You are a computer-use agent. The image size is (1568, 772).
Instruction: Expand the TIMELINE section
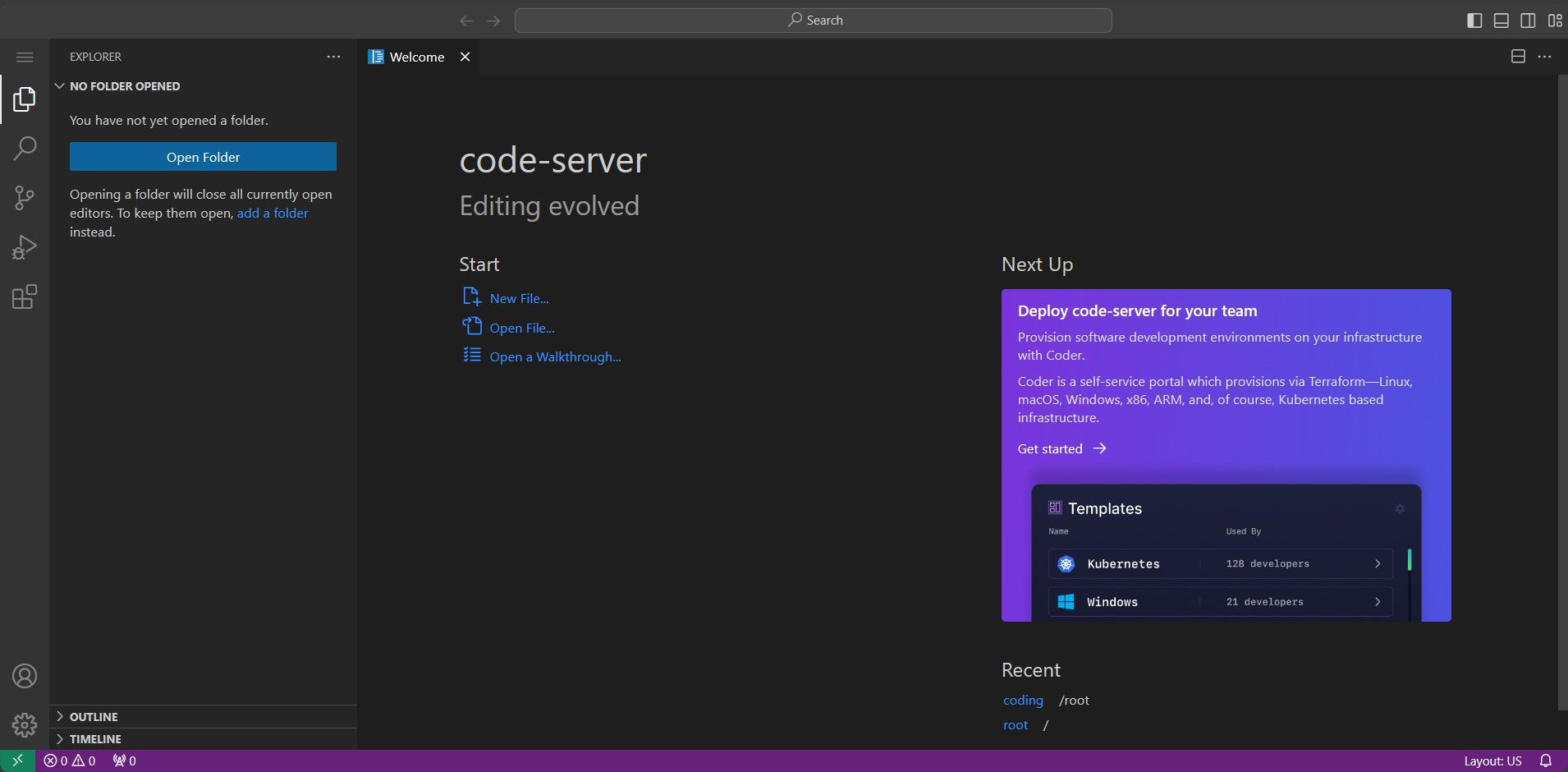pyautogui.click(x=203, y=739)
